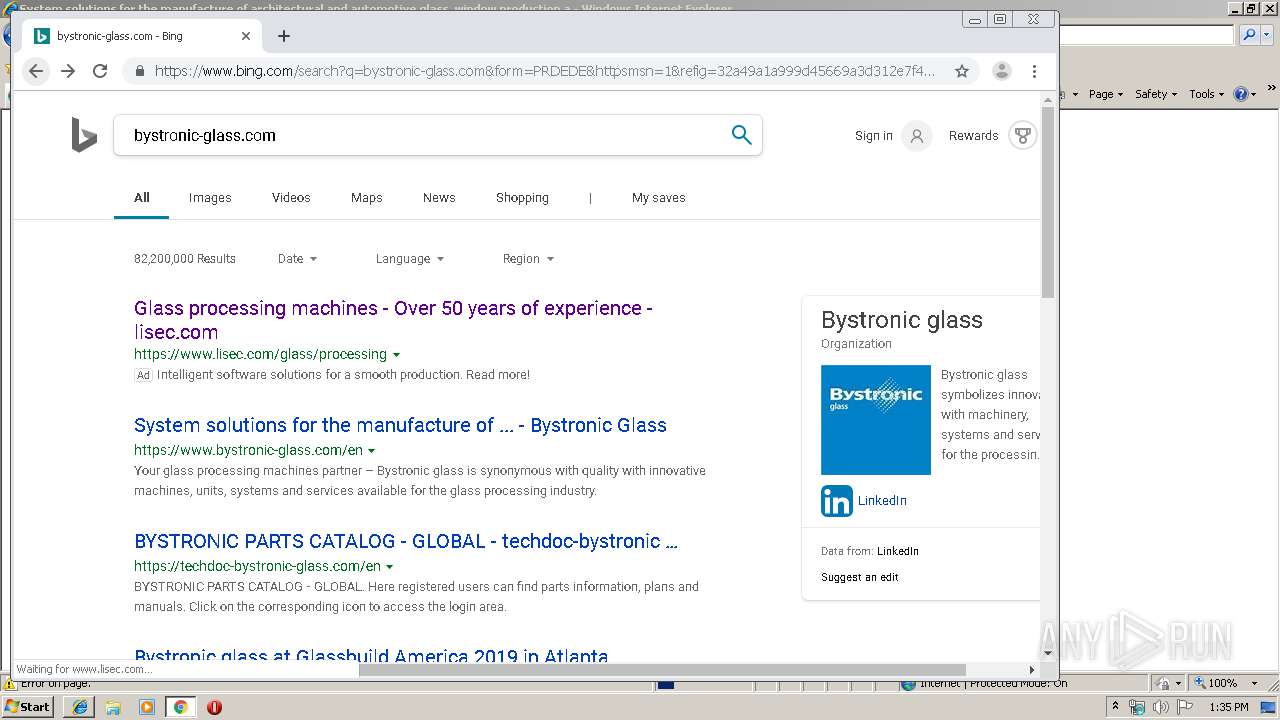Close the bystronic-glass.com Bing tab

point(246,36)
